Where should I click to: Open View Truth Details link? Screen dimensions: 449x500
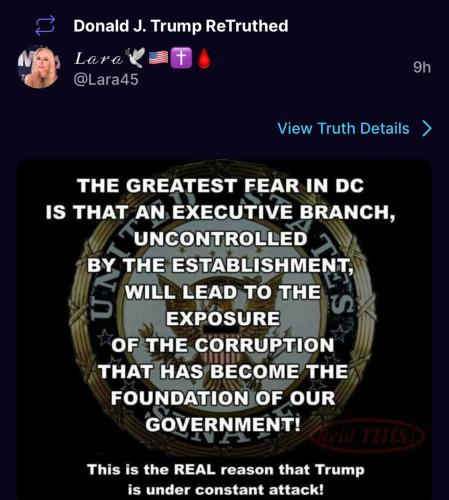point(343,129)
